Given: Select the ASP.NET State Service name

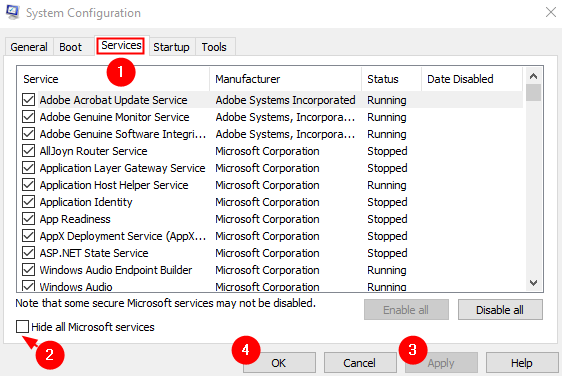Looking at the screenshot, I should point(94,253).
